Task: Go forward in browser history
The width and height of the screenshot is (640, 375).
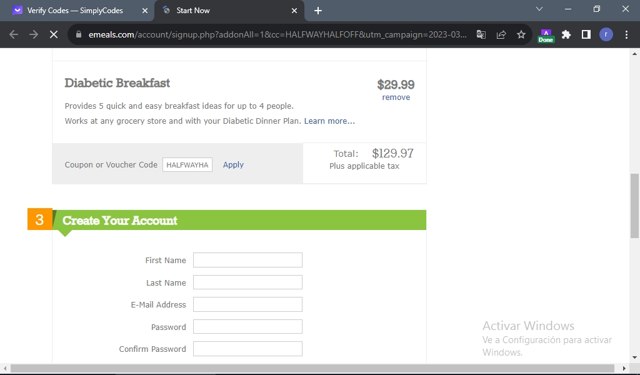Action: [x=34, y=35]
